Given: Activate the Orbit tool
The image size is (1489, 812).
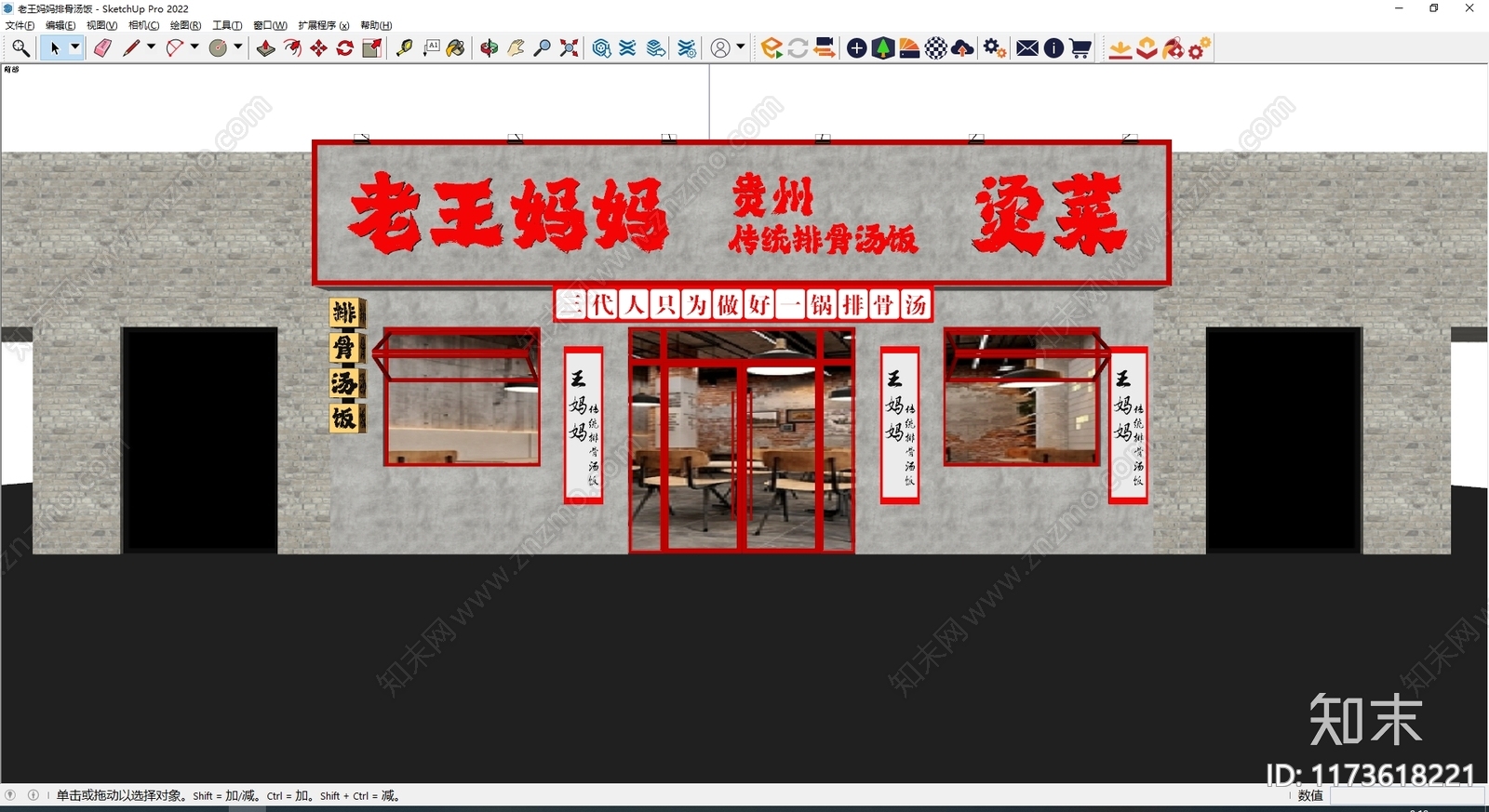Looking at the screenshot, I should tap(490, 48).
